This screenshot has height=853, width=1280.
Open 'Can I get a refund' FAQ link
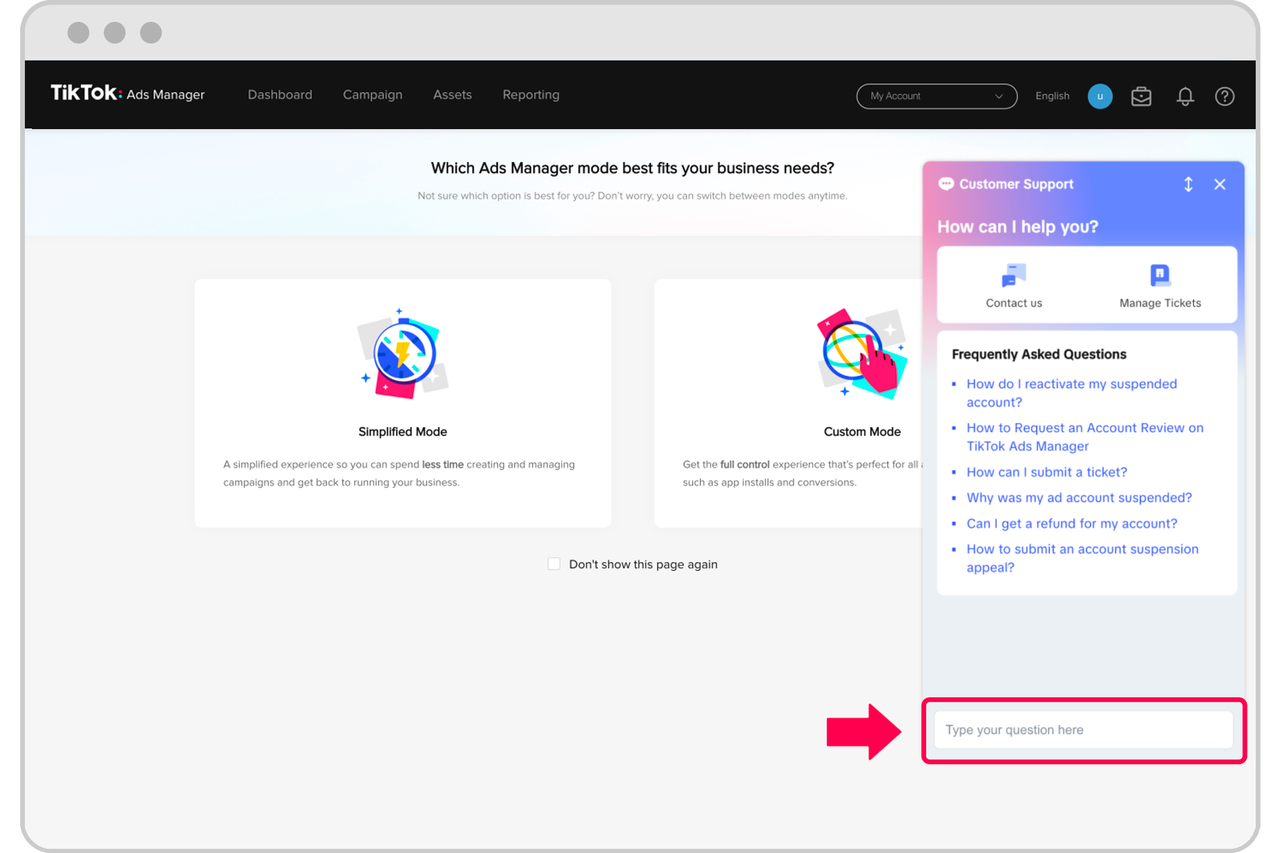[1071, 523]
